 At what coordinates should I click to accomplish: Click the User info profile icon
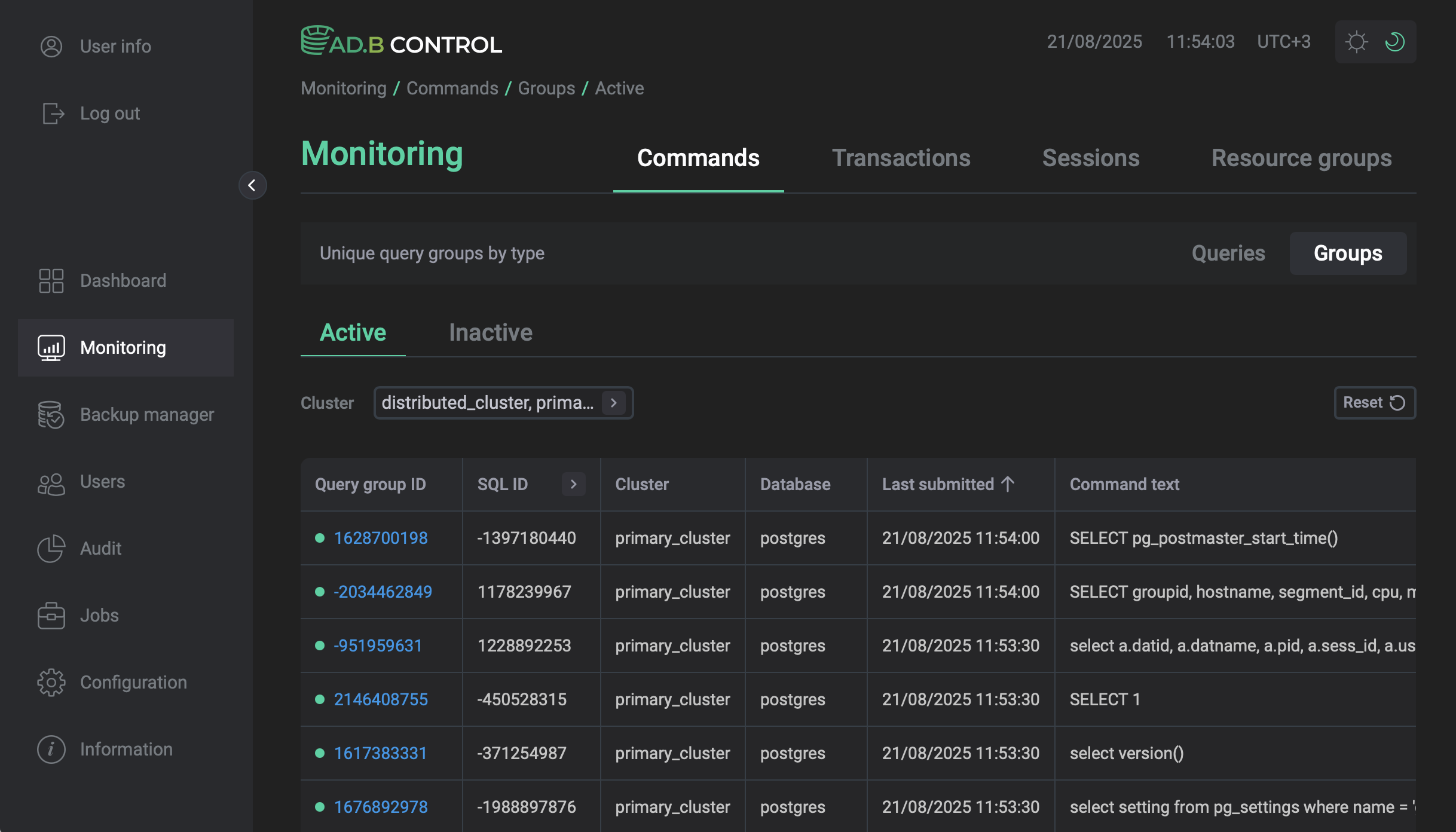51,46
